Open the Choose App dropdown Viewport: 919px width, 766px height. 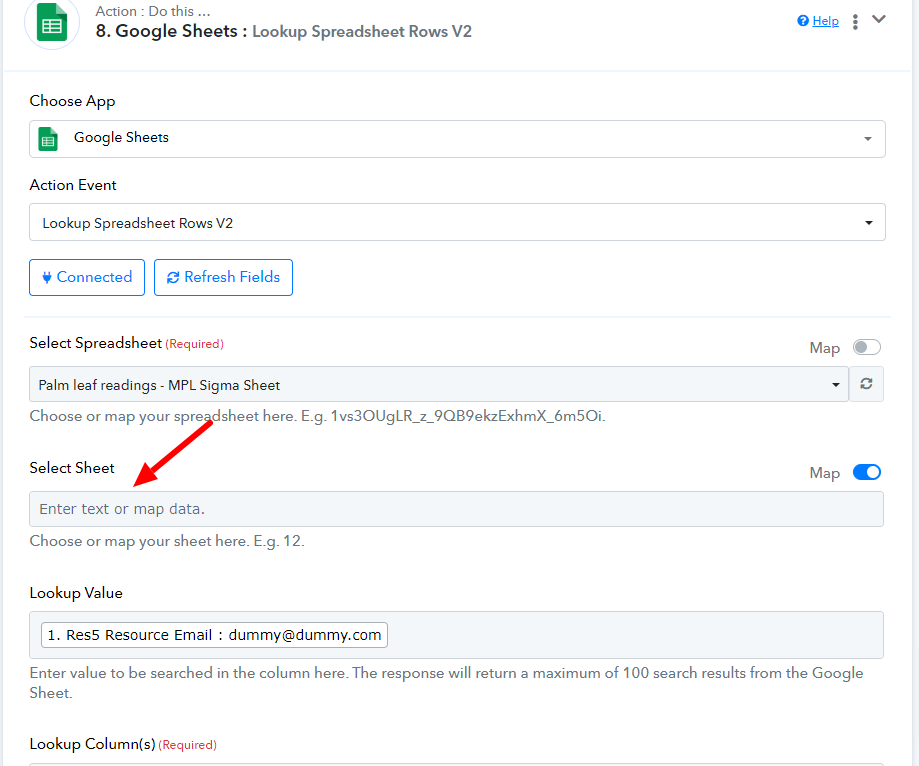click(457, 139)
